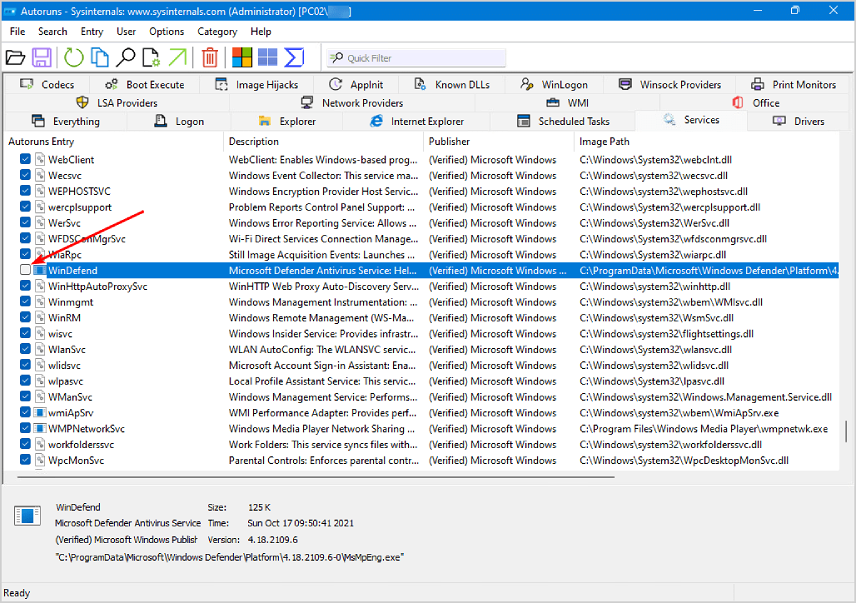Switch to the Drivers tab
This screenshot has height=603, width=856.
coord(799,121)
